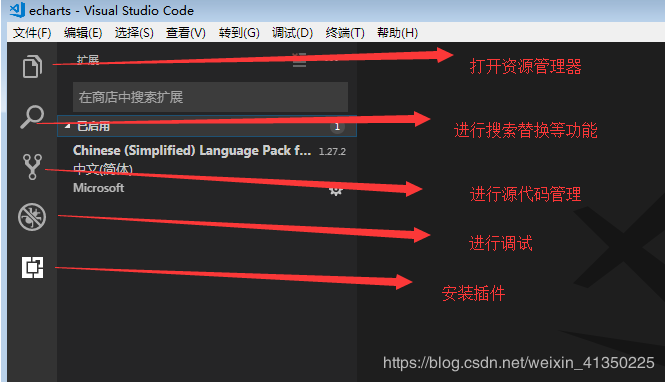This screenshot has height=382, width=665.
Task: Select the Extensions view icon
Action: (32, 268)
